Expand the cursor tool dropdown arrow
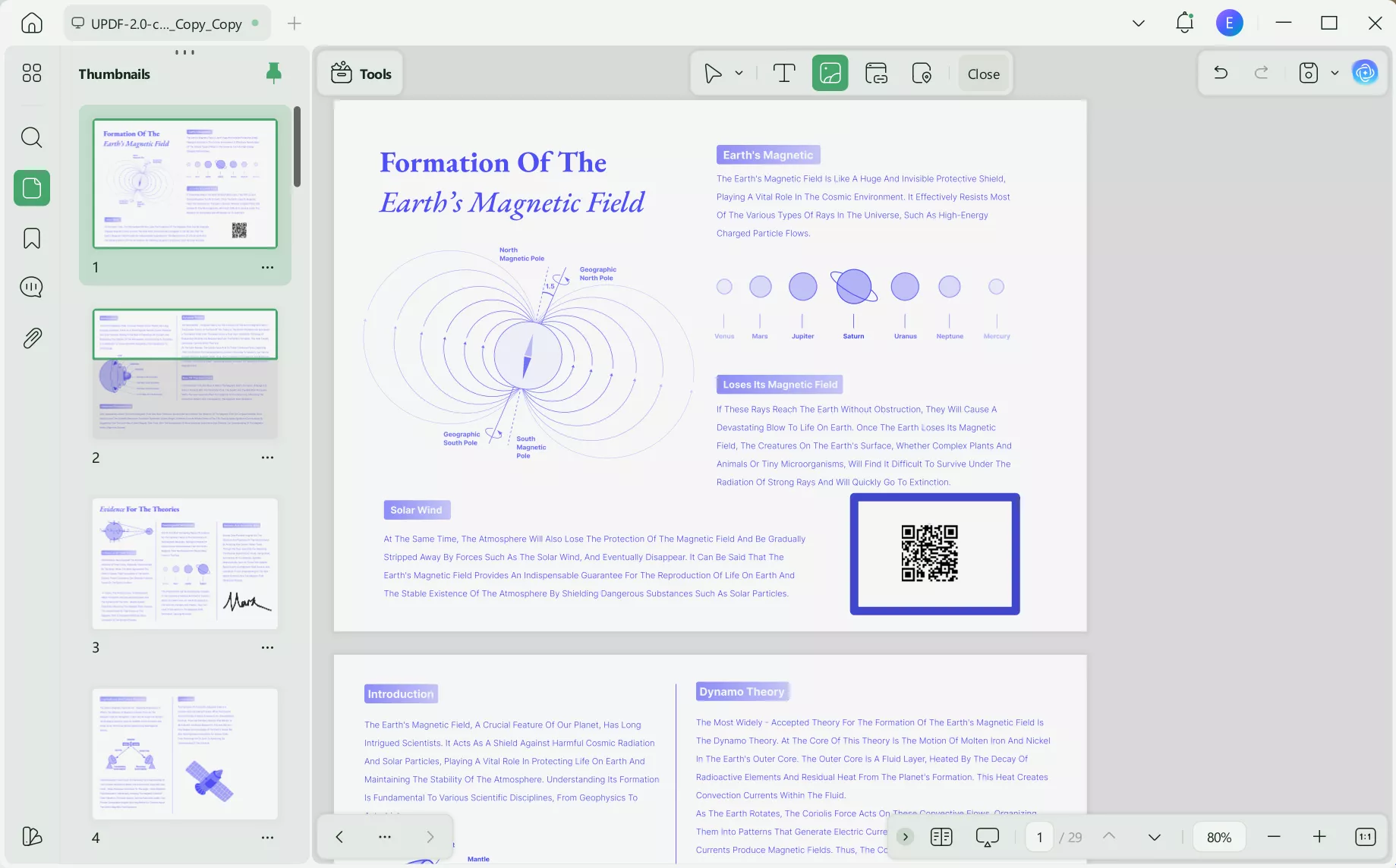This screenshot has width=1396, height=868. coord(739,74)
